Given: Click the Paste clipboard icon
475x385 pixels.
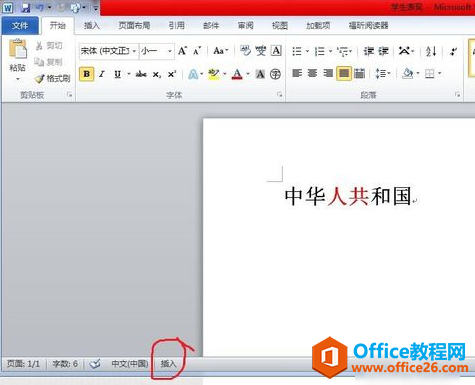Looking at the screenshot, I should click(18, 49).
